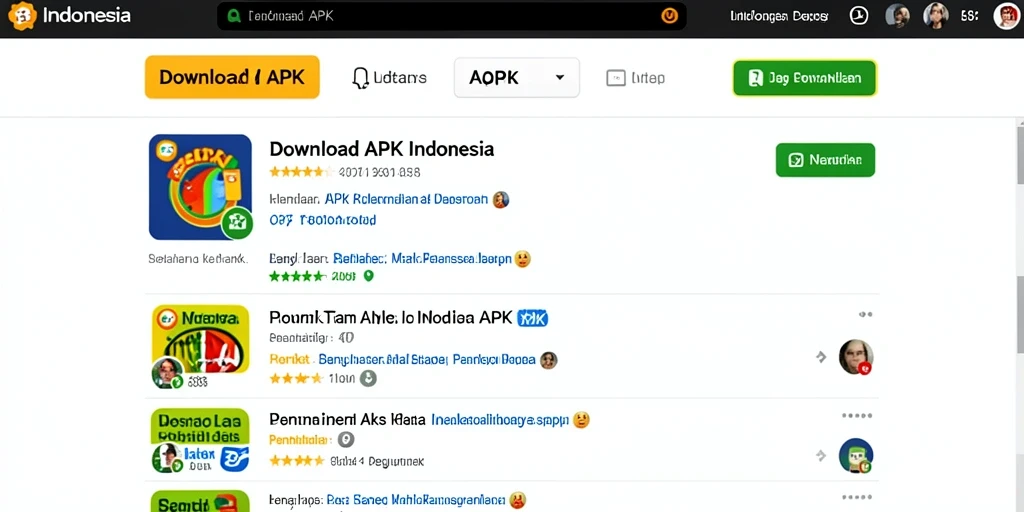
Task: Click the orange round icon inside search bar
Action: [669, 16]
